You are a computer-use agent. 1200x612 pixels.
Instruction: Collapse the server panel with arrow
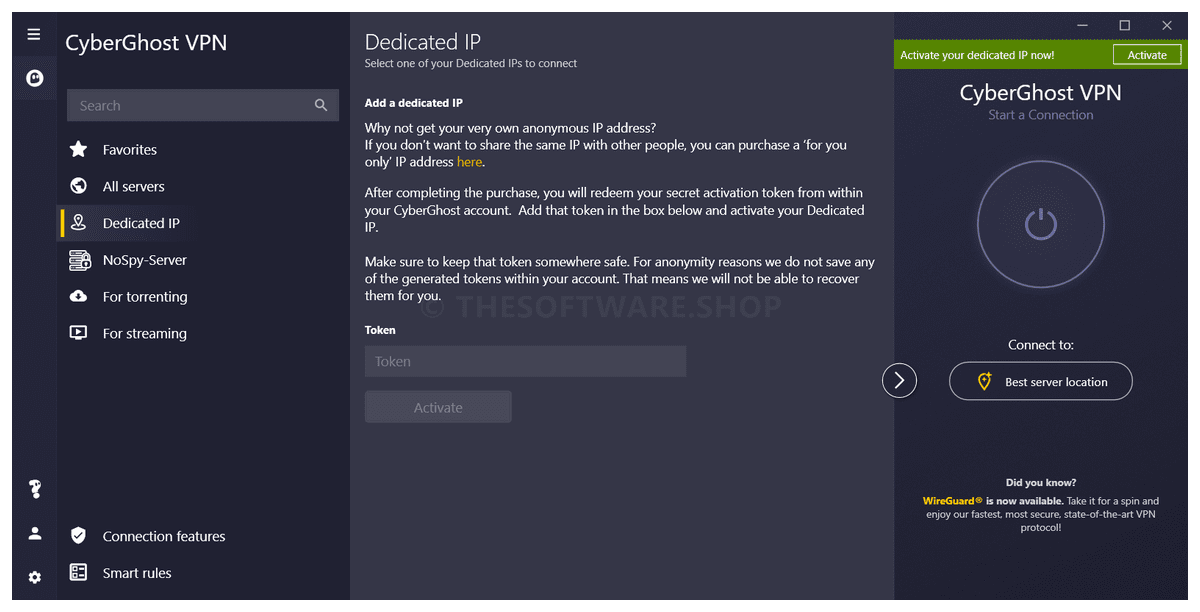(x=899, y=380)
